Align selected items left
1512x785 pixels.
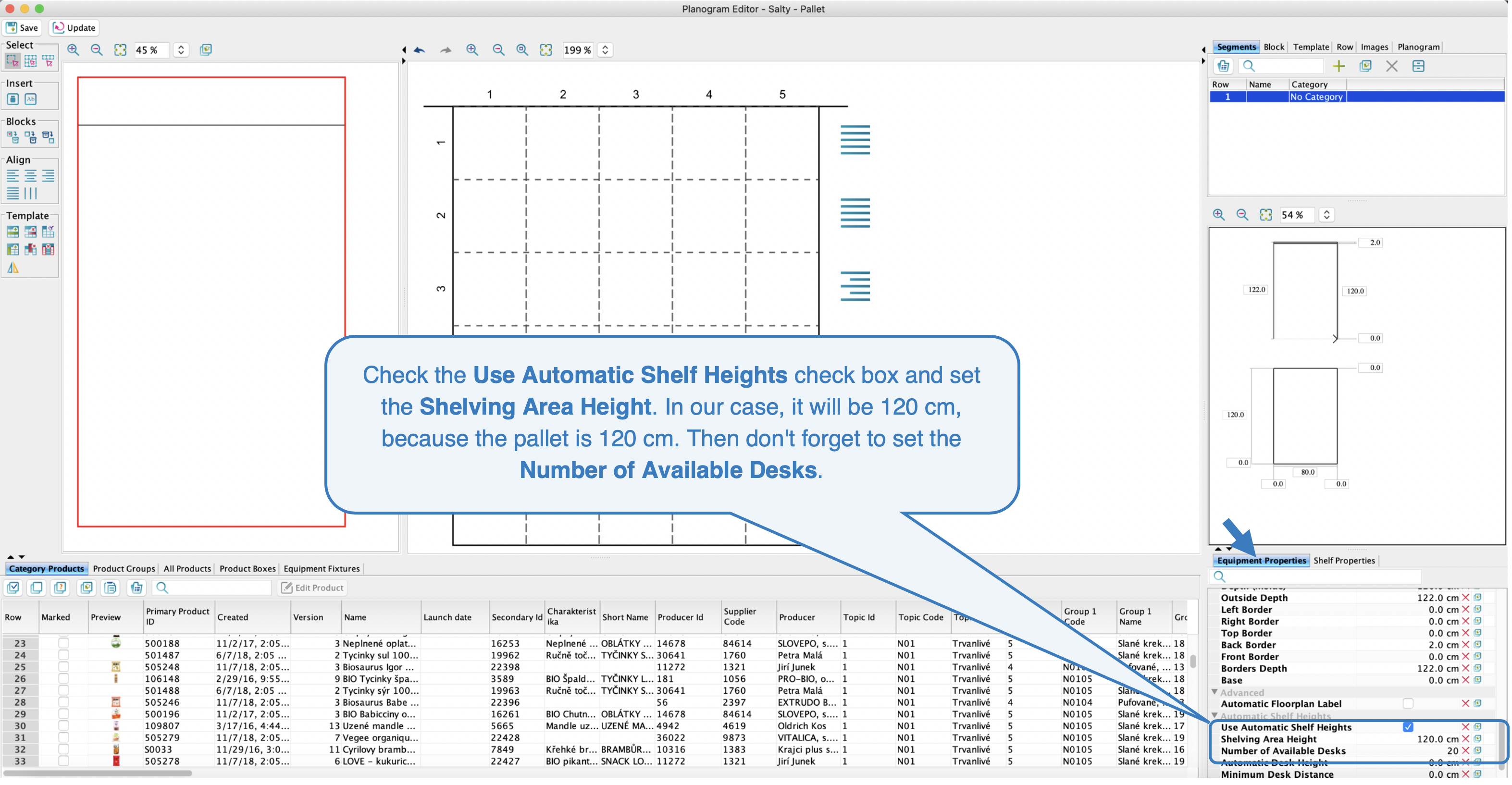pyautogui.click(x=13, y=175)
